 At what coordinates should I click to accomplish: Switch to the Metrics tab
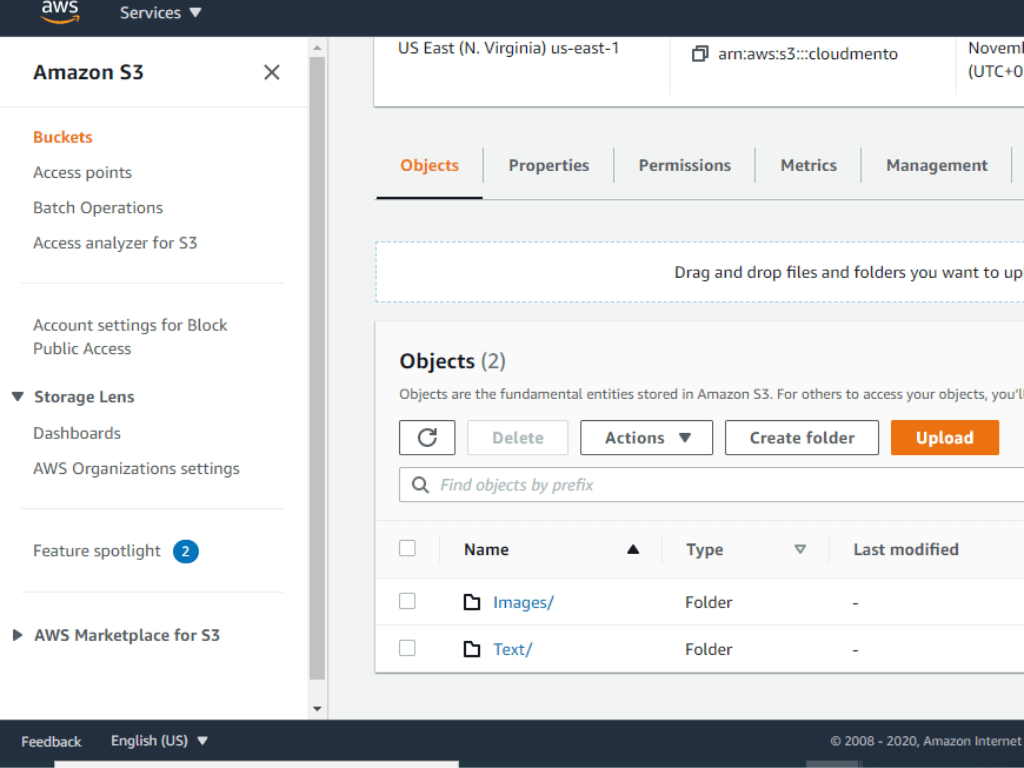808,165
